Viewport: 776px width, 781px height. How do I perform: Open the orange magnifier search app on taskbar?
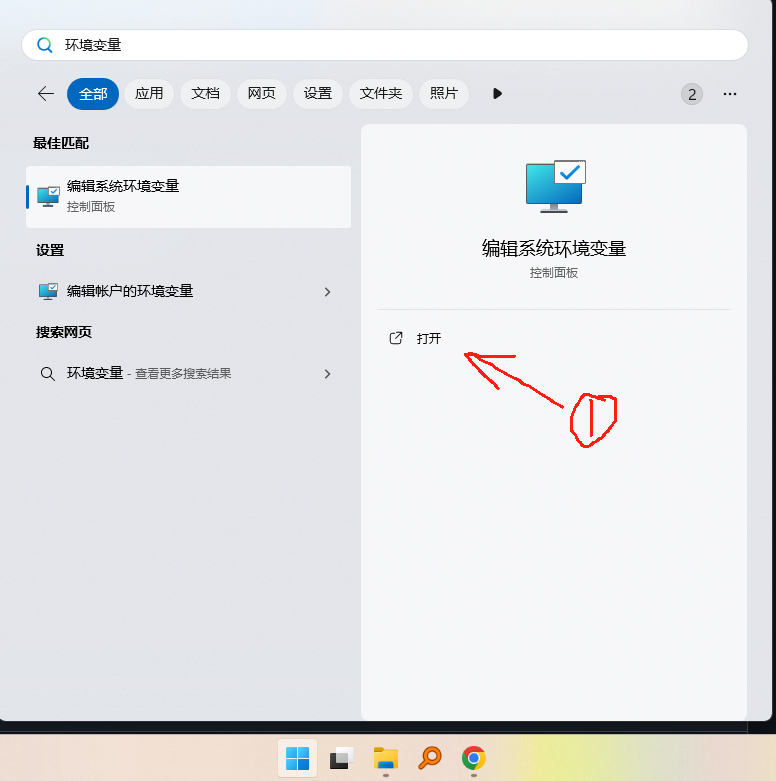click(x=430, y=758)
